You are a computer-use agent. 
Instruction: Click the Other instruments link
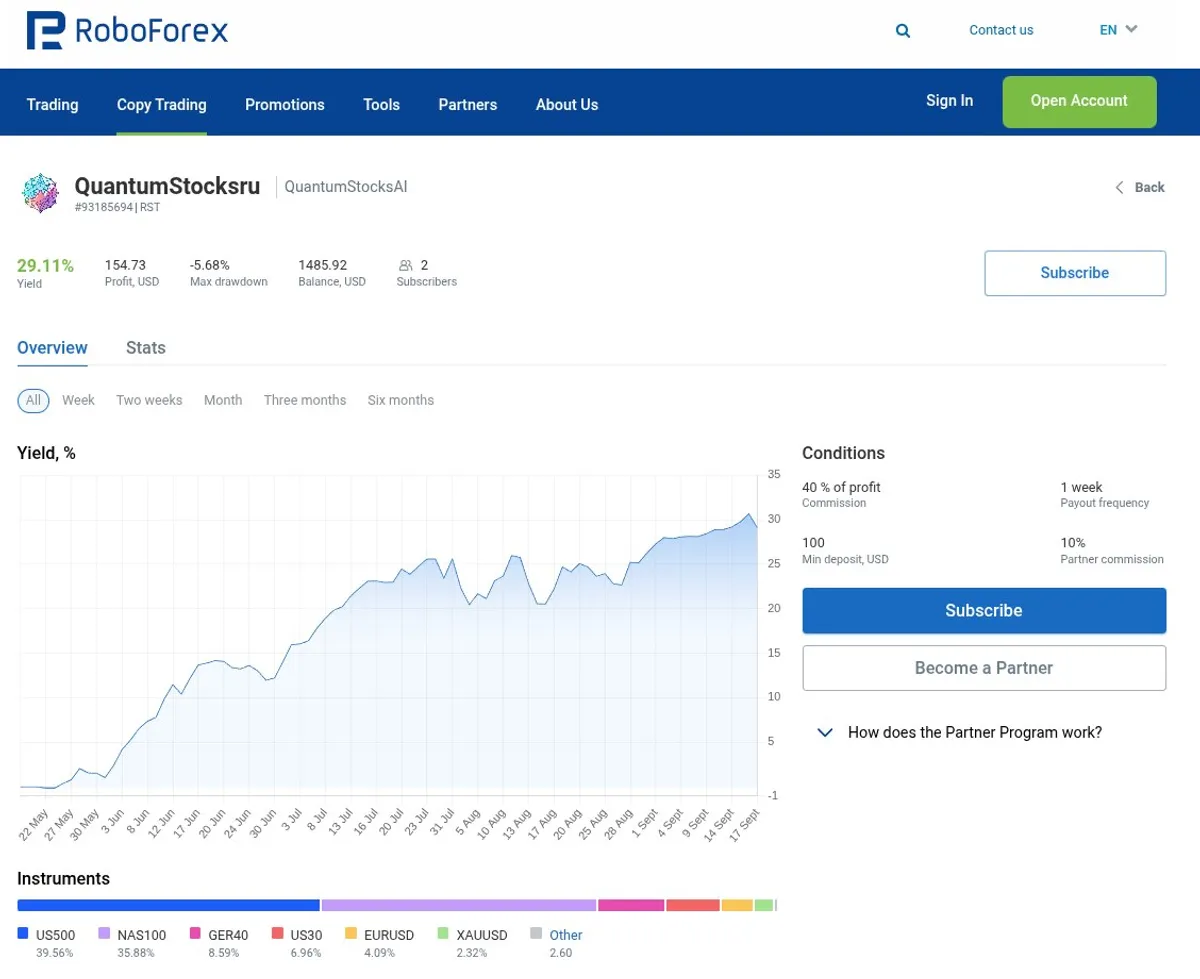point(566,935)
